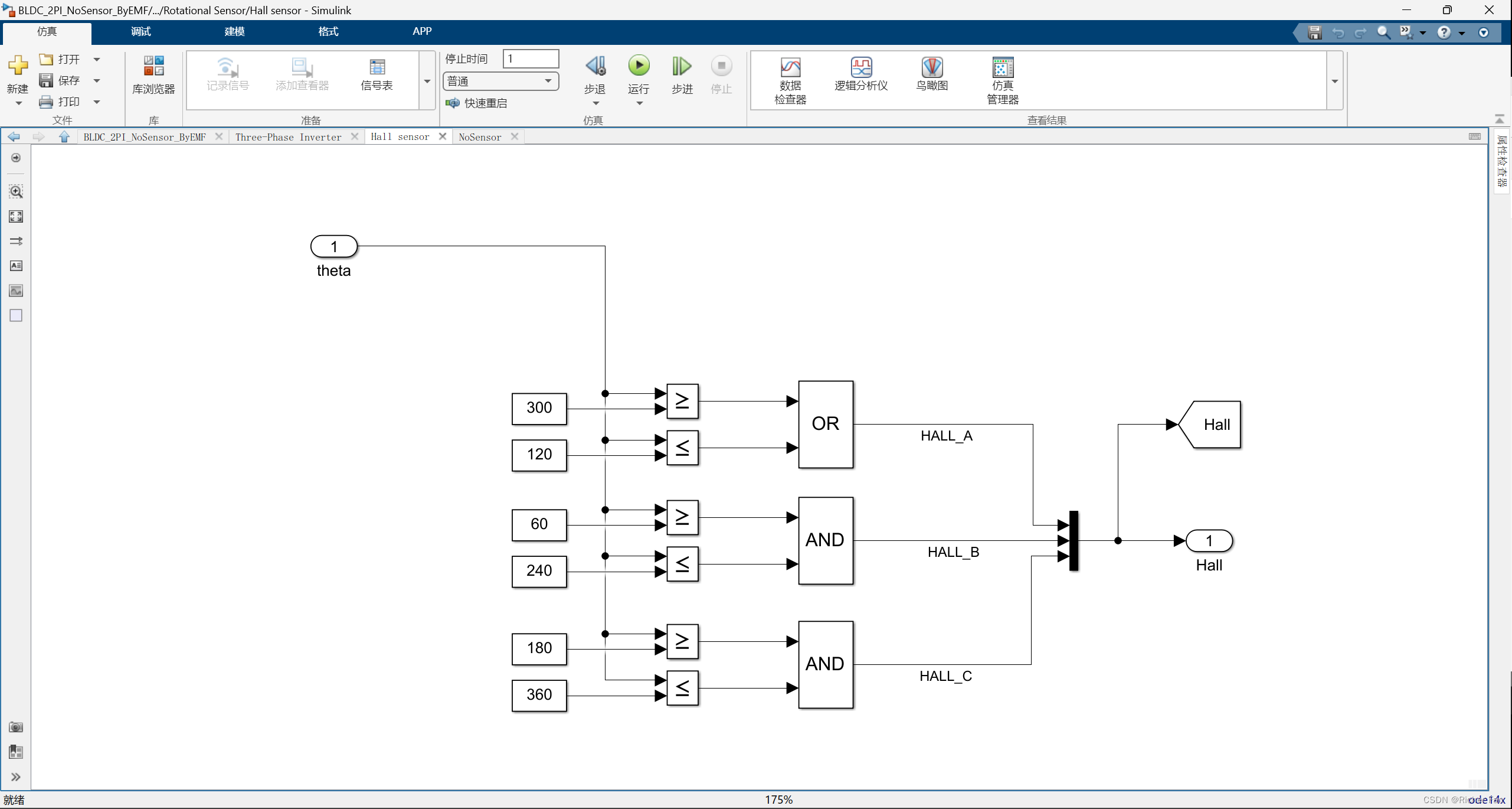Expand the palette double-chevron
This screenshot has width=1512, height=809.
16,777
